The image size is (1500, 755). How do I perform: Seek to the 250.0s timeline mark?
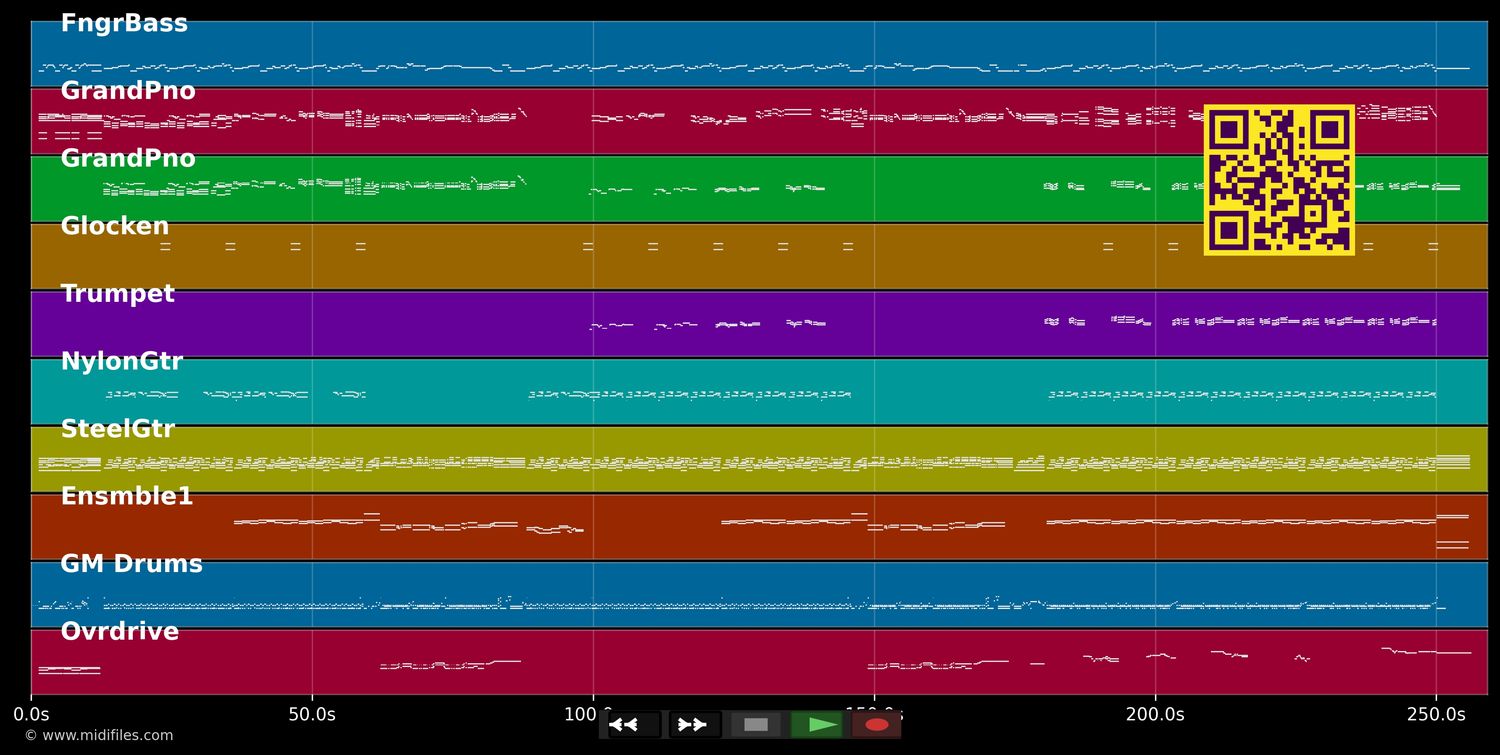1436,715
